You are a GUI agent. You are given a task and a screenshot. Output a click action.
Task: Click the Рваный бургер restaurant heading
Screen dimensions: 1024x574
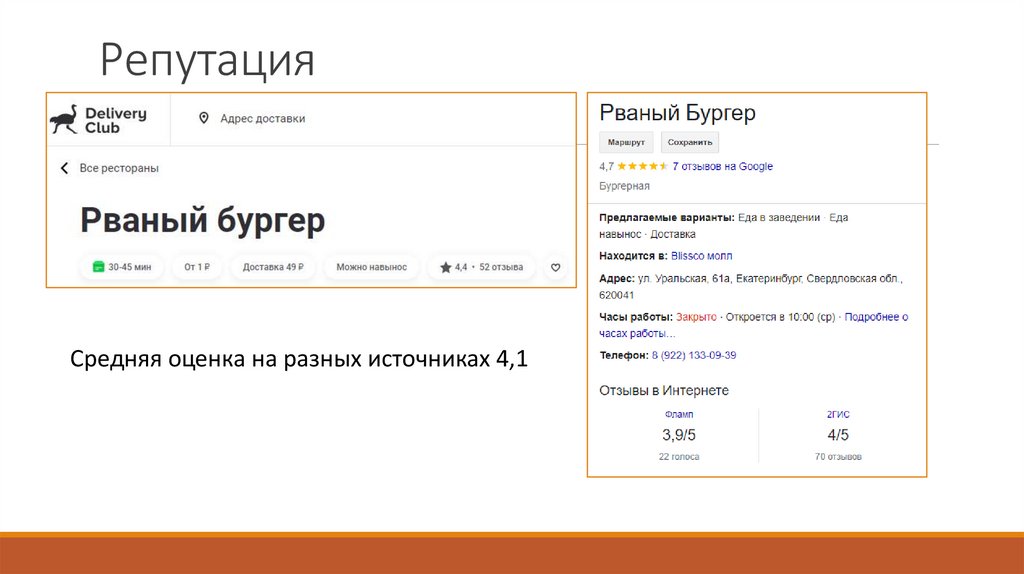202,220
